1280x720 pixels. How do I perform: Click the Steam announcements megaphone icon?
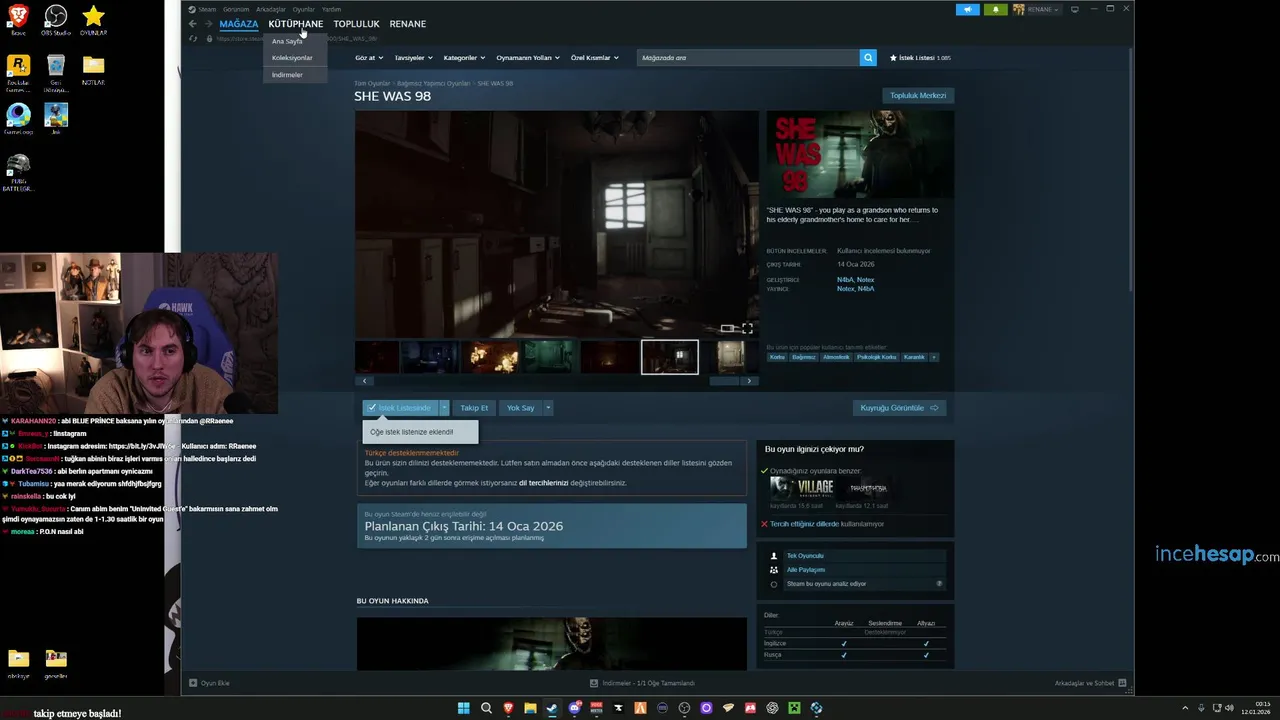pos(967,9)
